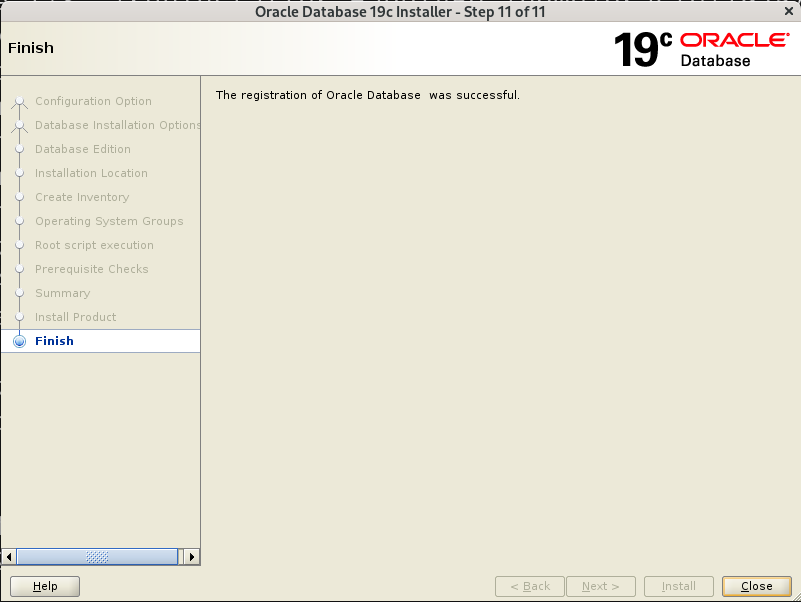
Task: Select Operating System Groups step
Action: 109,221
